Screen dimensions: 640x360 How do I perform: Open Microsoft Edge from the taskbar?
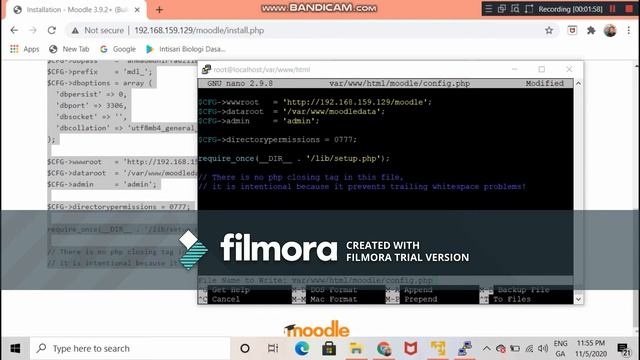(302, 349)
